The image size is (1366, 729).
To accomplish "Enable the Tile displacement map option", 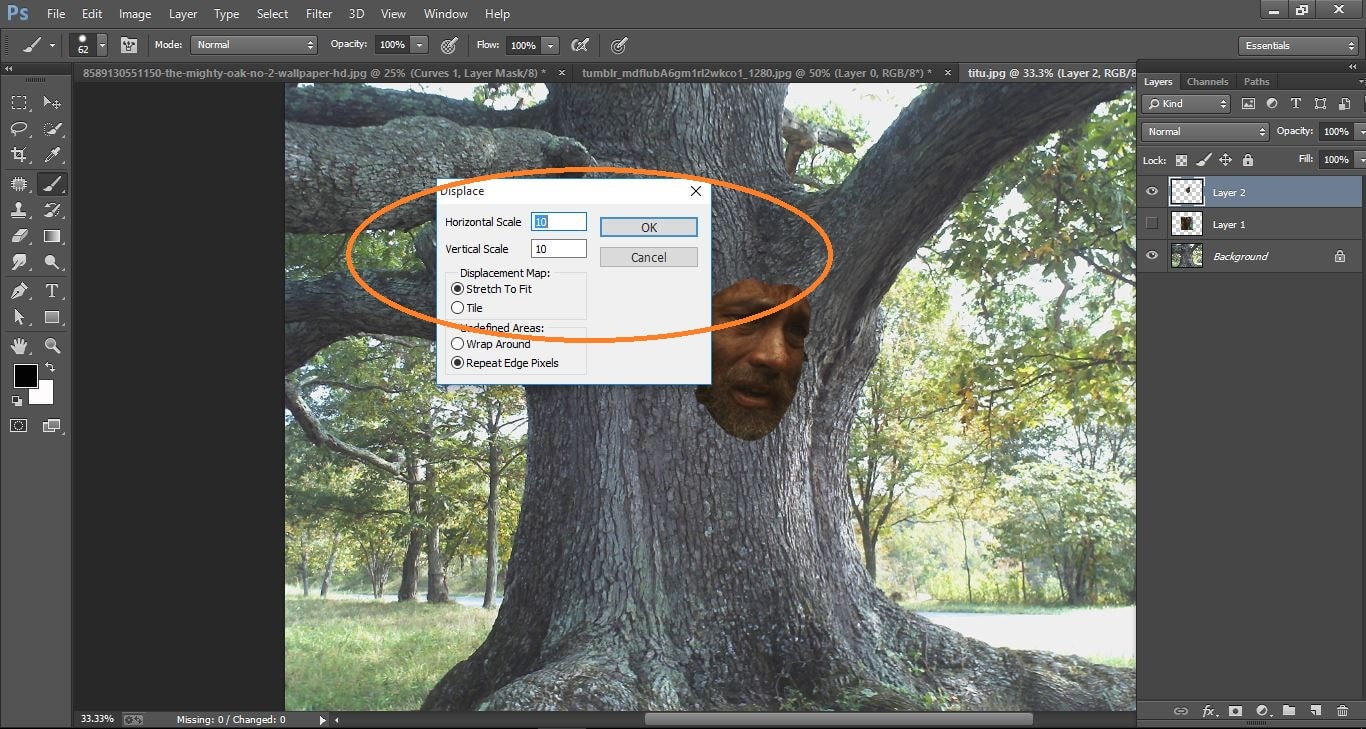I will tap(458, 307).
